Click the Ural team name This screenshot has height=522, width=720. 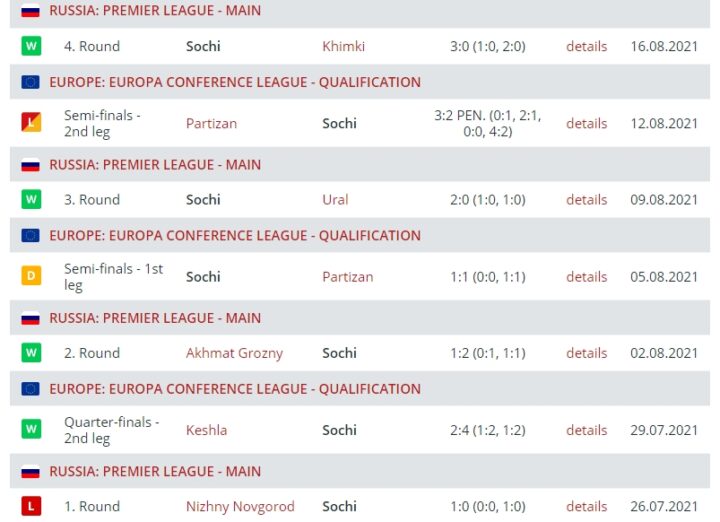coord(335,199)
